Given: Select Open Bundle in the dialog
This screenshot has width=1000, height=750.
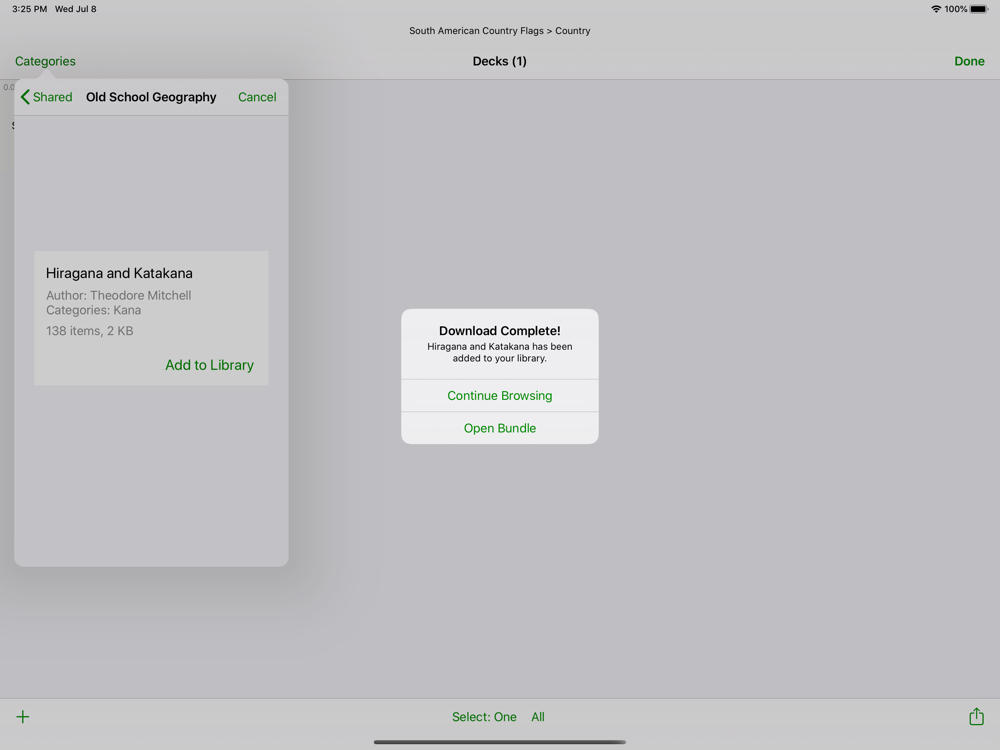Looking at the screenshot, I should [500, 428].
